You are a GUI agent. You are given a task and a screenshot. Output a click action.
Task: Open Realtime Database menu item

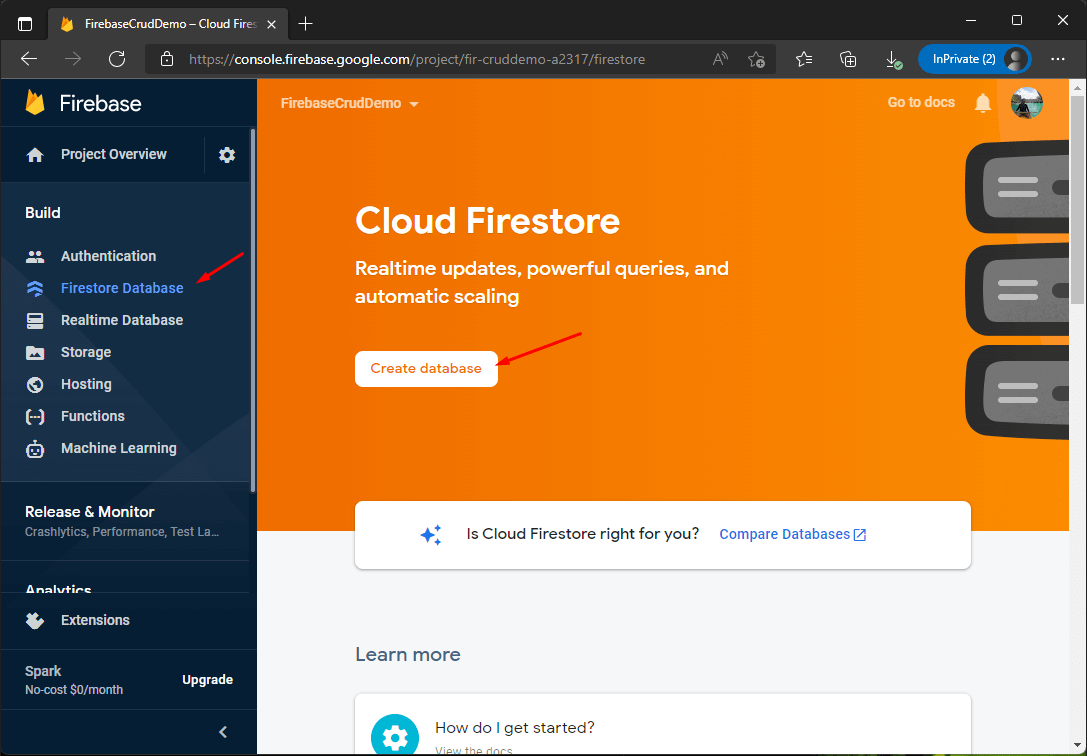click(122, 320)
